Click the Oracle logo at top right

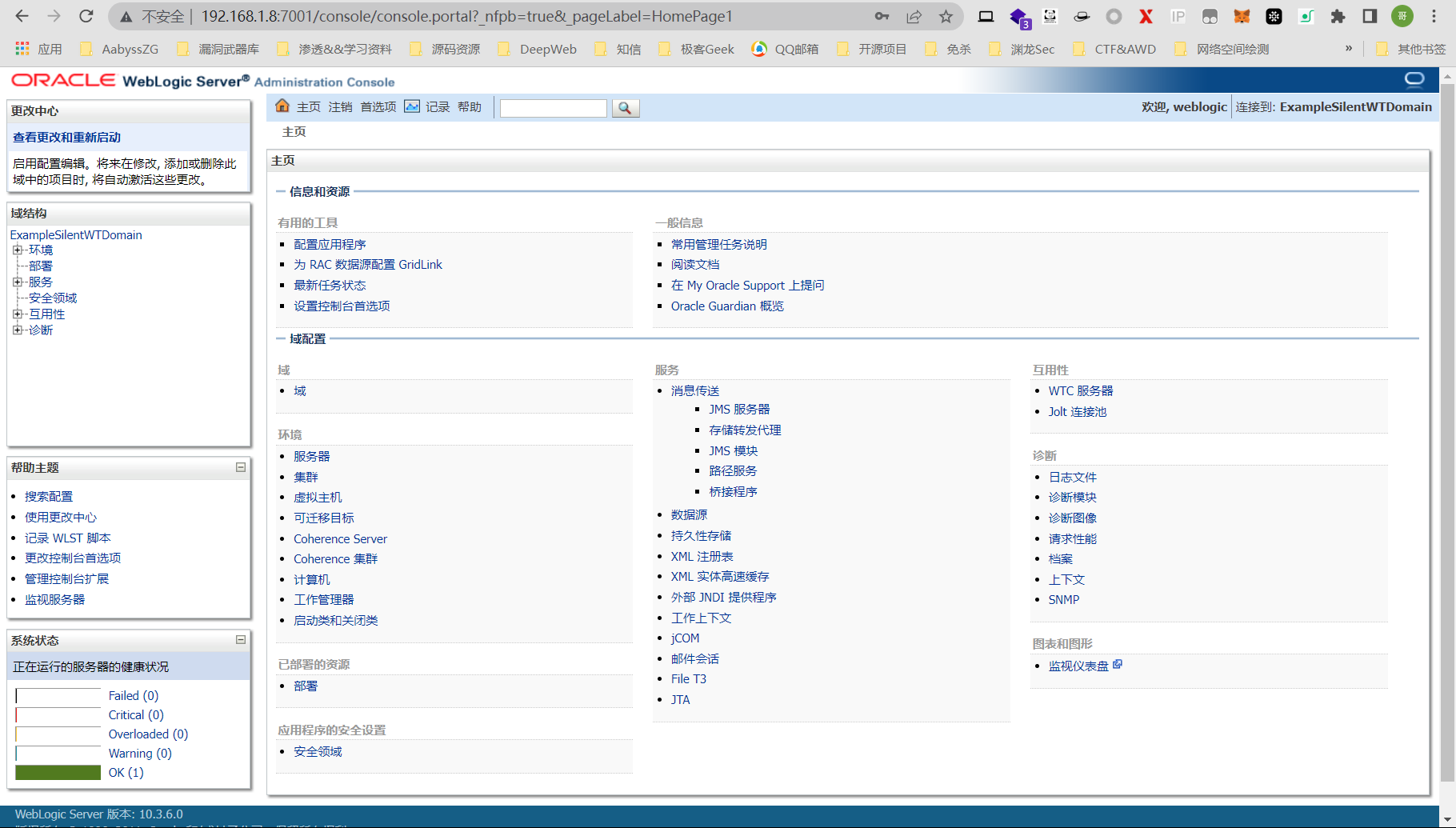pos(1414,79)
